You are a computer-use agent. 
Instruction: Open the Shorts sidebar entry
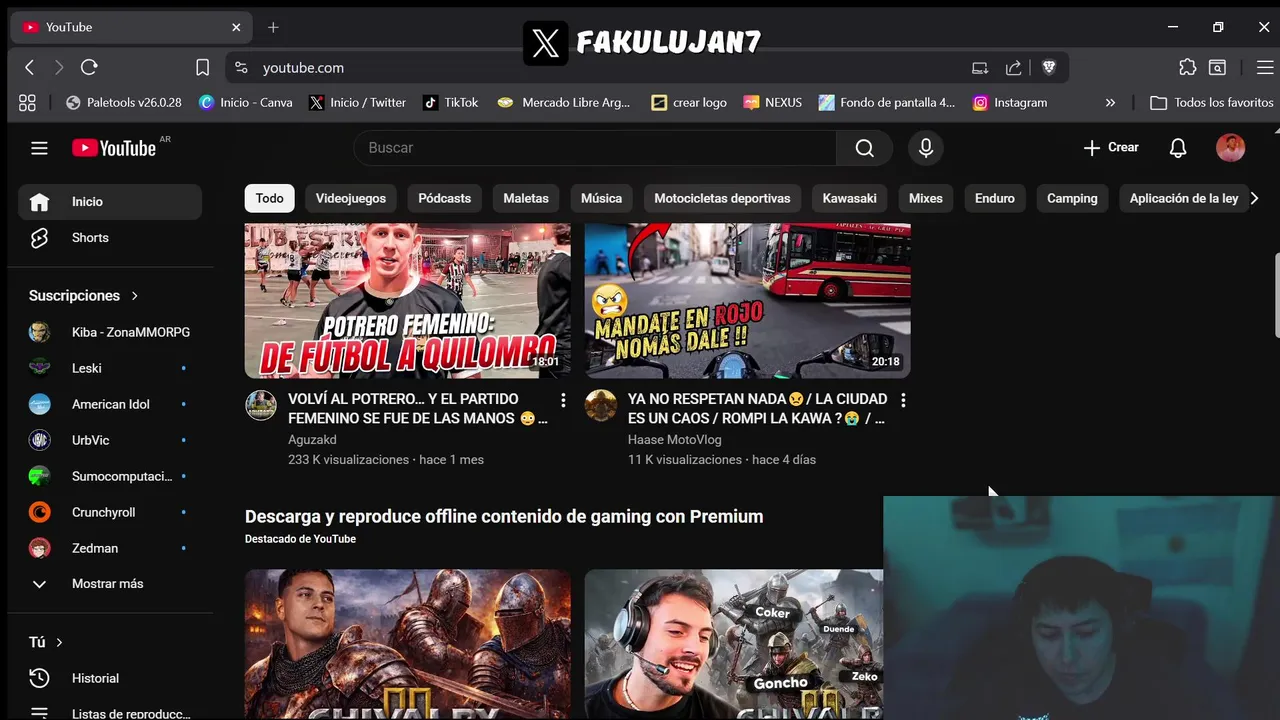pos(110,238)
